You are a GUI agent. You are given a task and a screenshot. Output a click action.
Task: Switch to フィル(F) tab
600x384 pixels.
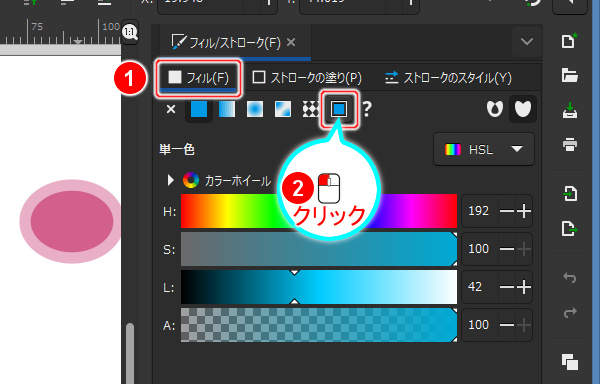tap(198, 78)
